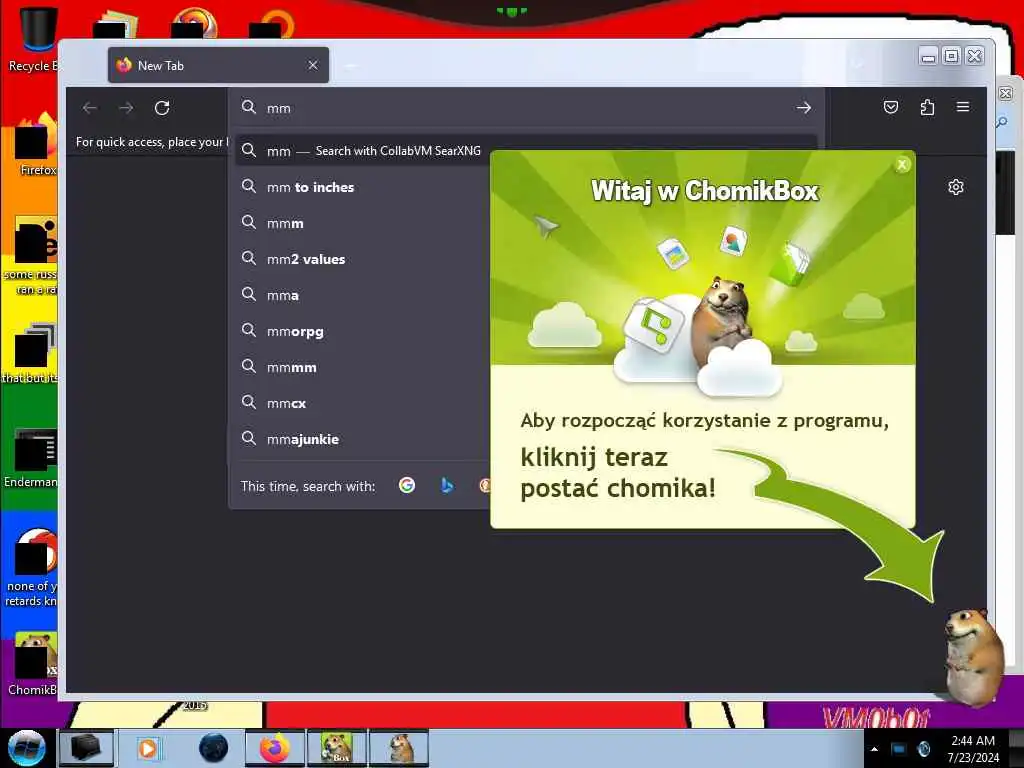This screenshot has height=768, width=1024.
Task: Select the New Tab tab
Action: coord(218,65)
